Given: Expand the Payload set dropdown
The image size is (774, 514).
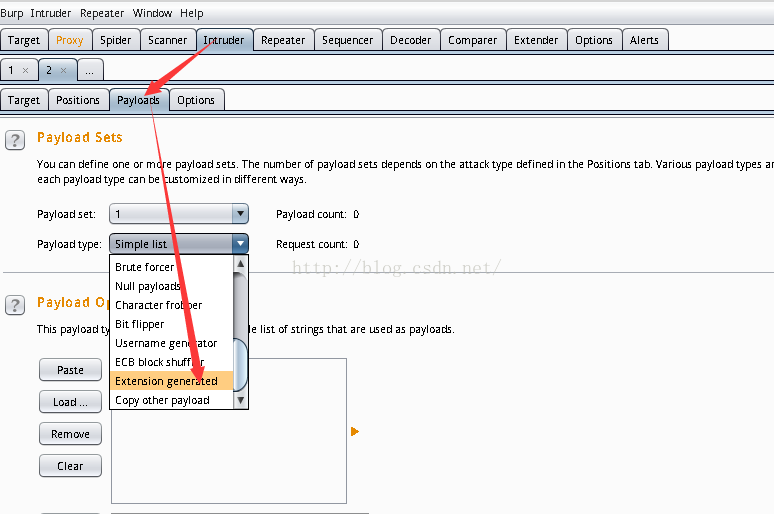Looking at the screenshot, I should coord(179,214).
